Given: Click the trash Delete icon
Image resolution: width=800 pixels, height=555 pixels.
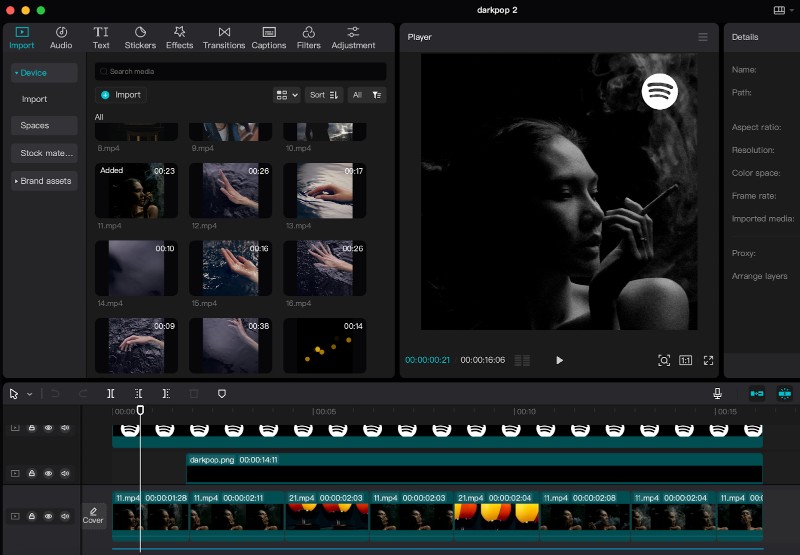Looking at the screenshot, I should [x=194, y=394].
